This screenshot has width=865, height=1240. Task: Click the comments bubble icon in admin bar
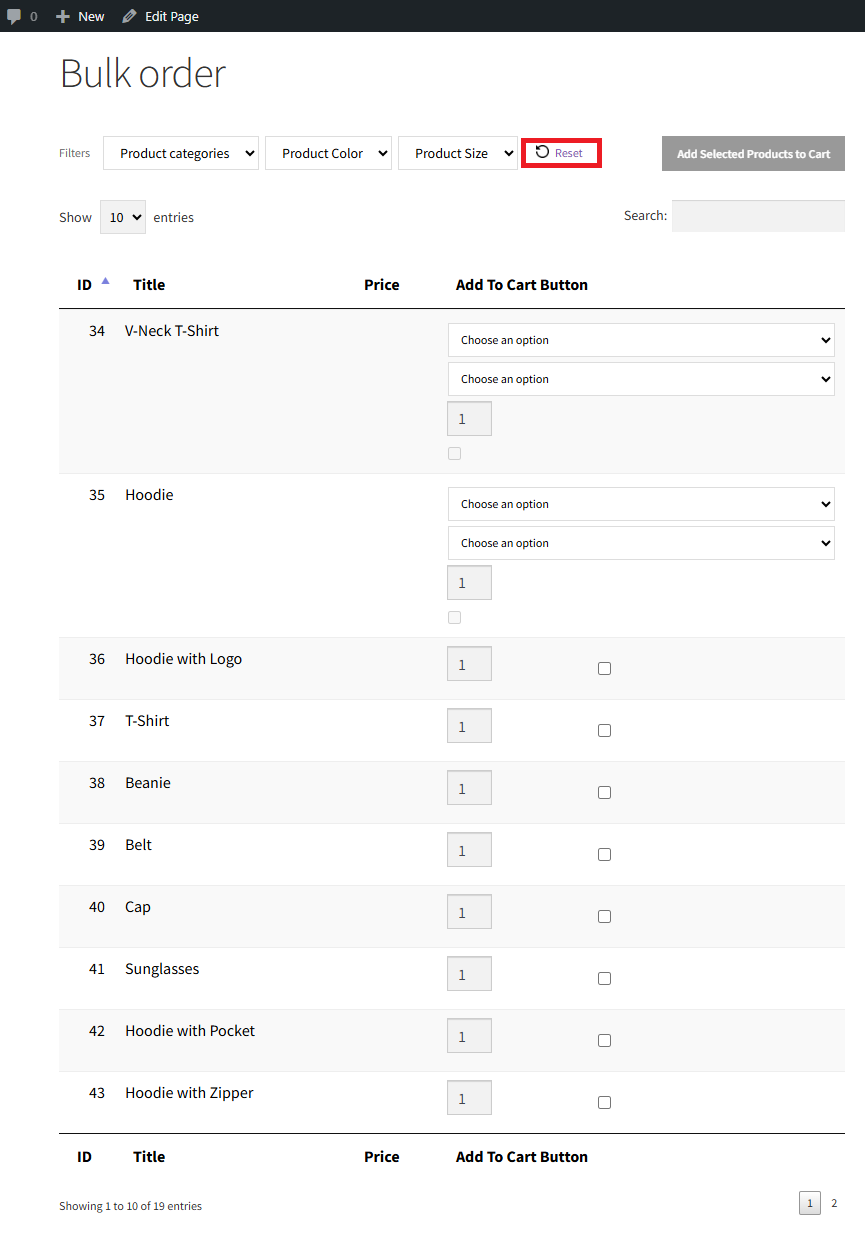pyautogui.click(x=14, y=16)
